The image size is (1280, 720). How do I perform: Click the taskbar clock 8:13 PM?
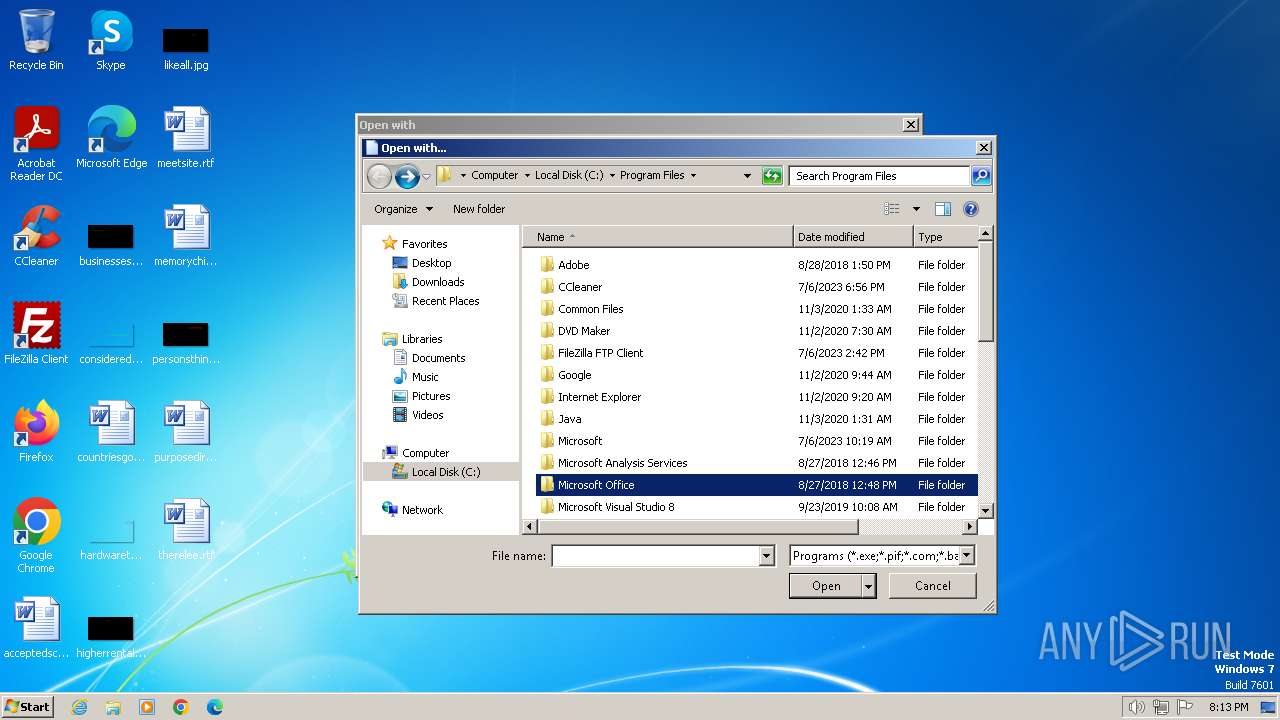(1228, 707)
